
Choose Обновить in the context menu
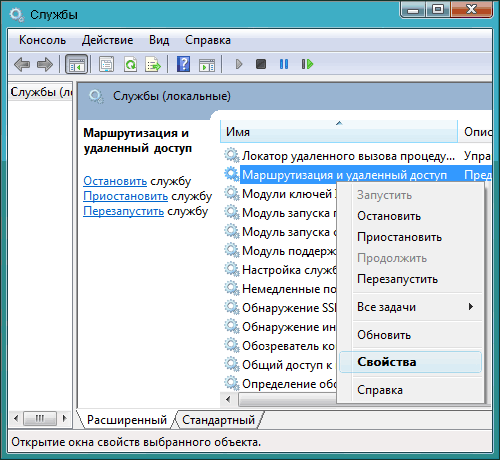click(411, 335)
